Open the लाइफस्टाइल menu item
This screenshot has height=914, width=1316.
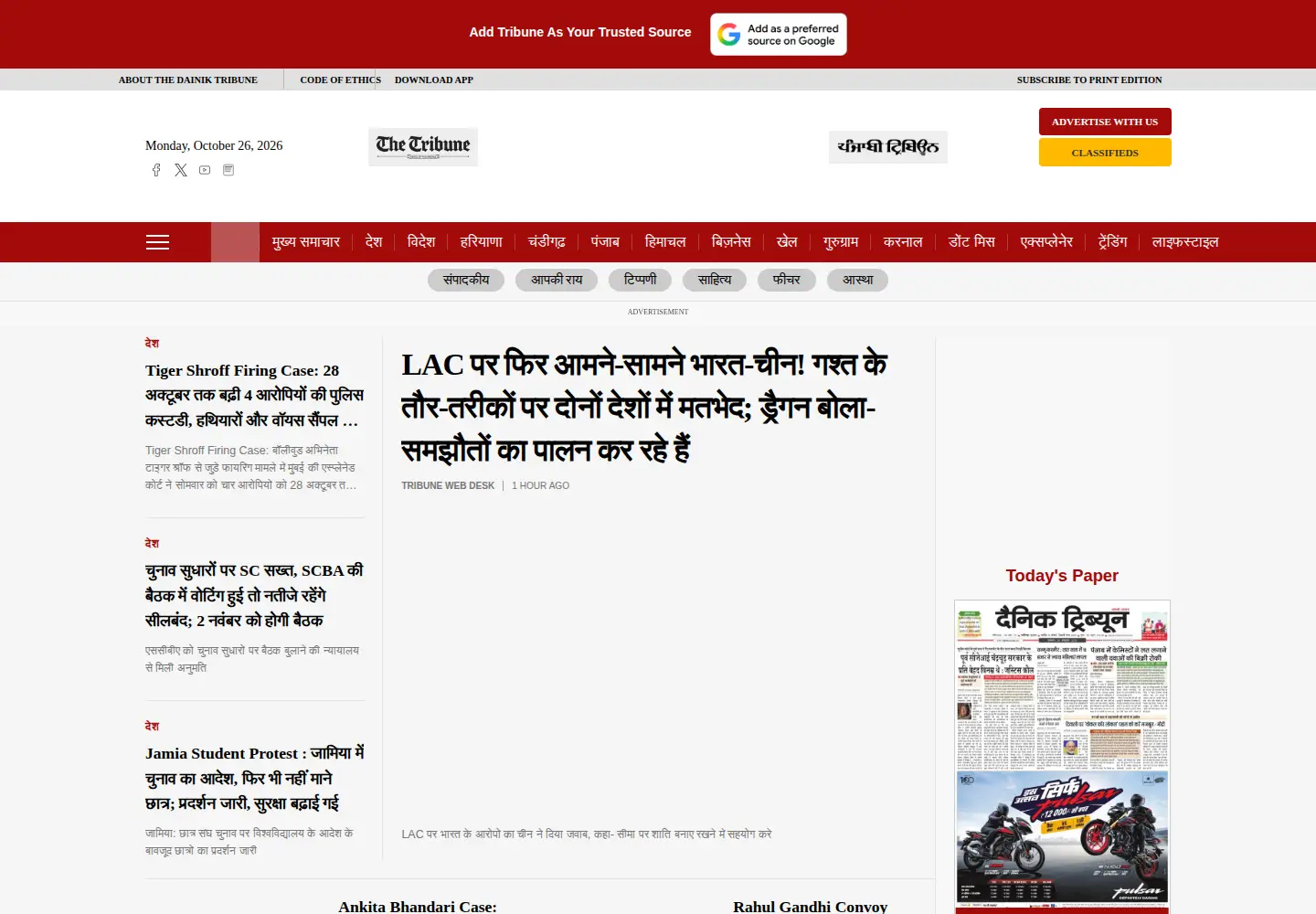tap(1185, 242)
